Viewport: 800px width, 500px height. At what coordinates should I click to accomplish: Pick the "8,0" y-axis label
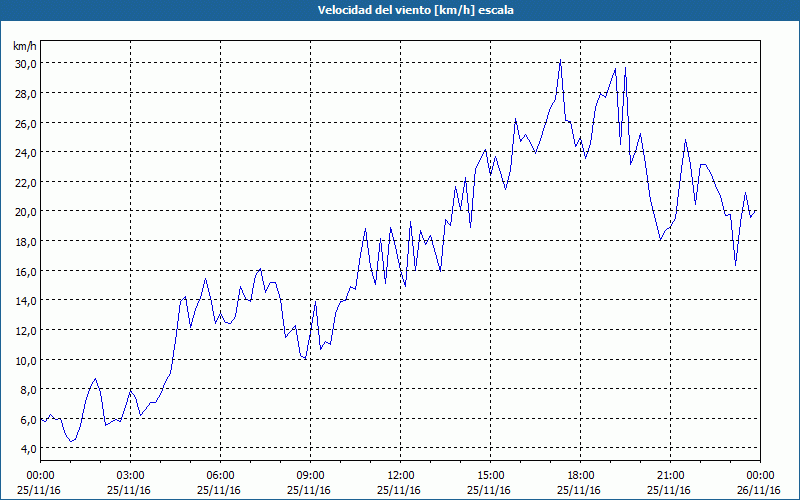pos(28,390)
